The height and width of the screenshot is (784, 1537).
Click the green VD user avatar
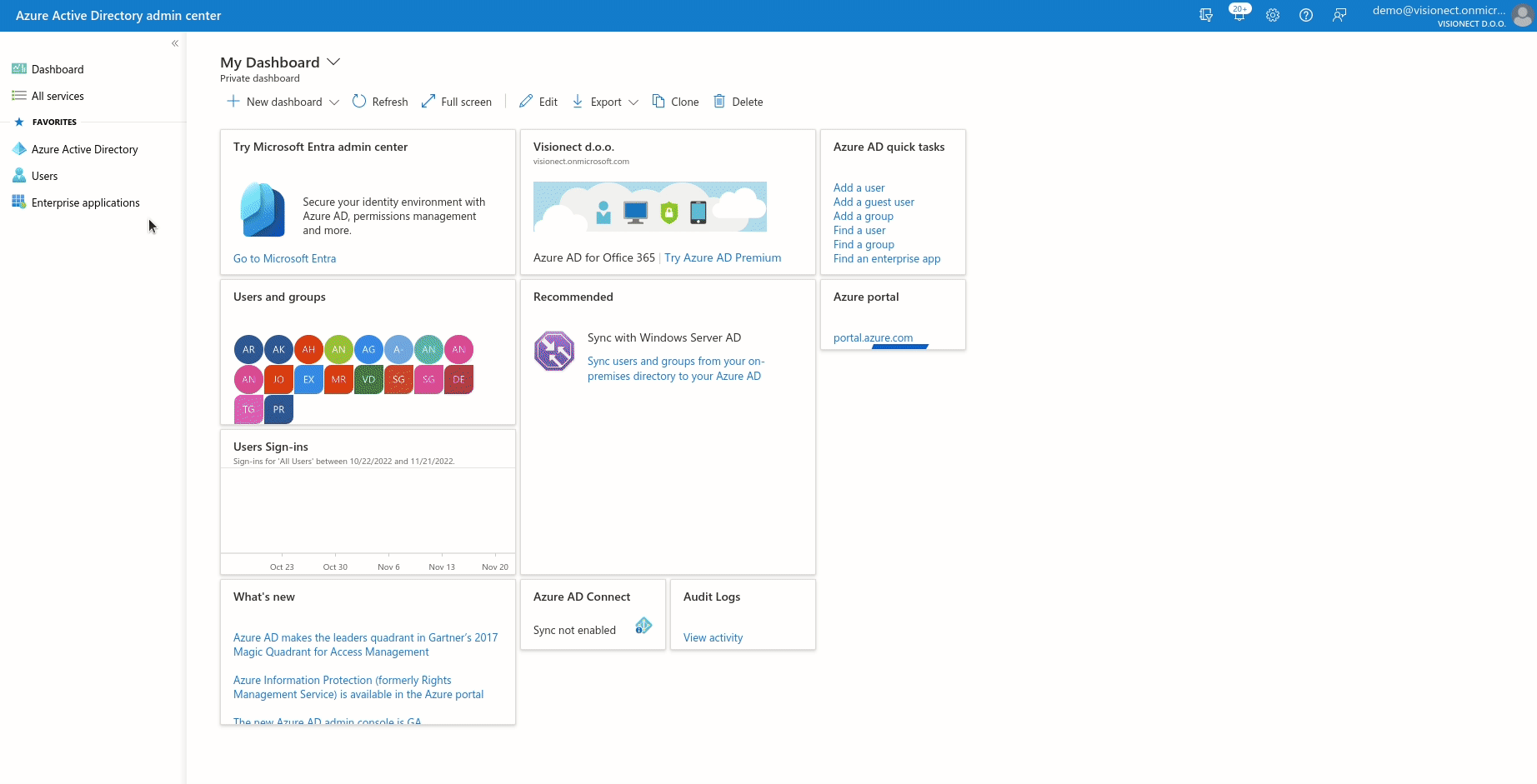click(368, 379)
